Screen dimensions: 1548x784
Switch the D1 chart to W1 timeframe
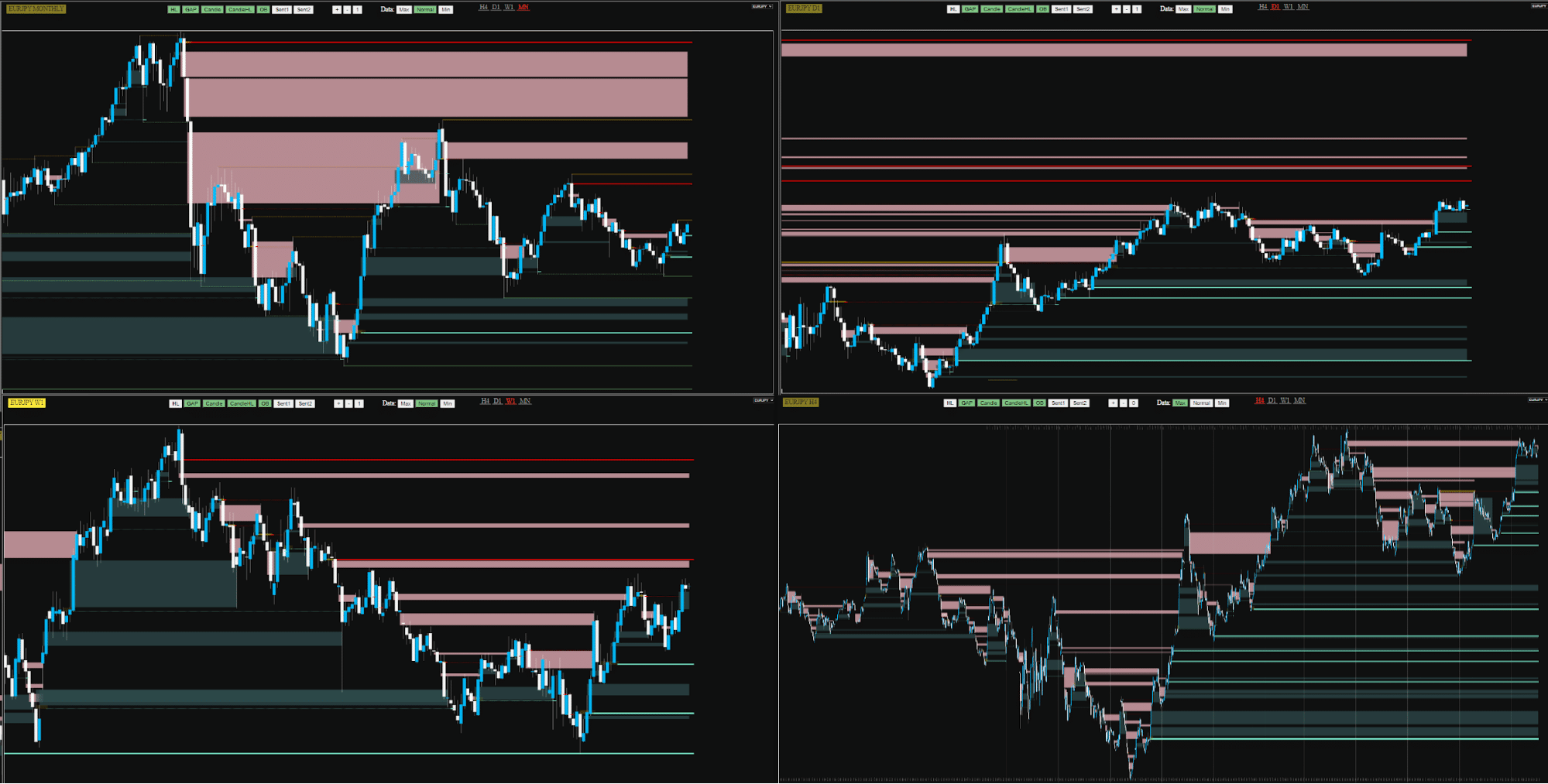[x=1288, y=7]
